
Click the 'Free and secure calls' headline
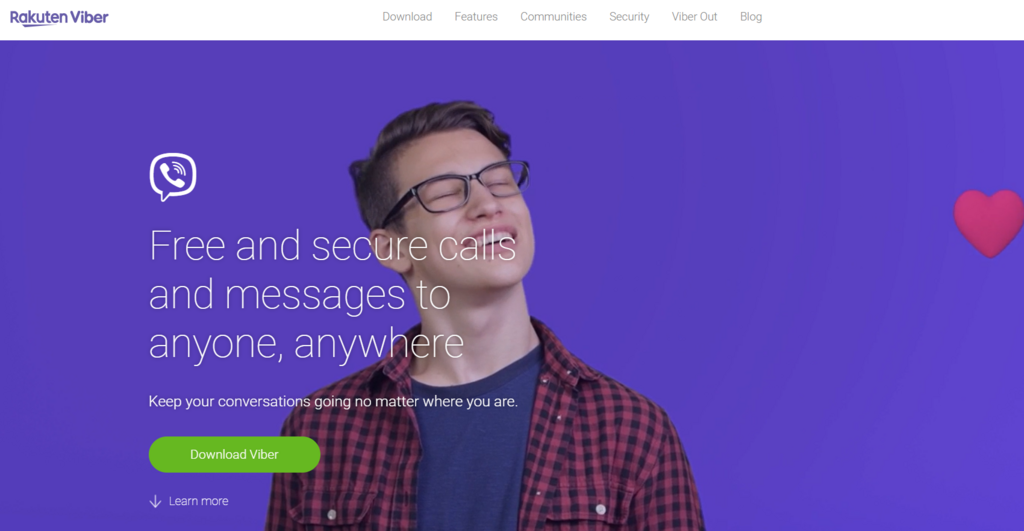332,246
